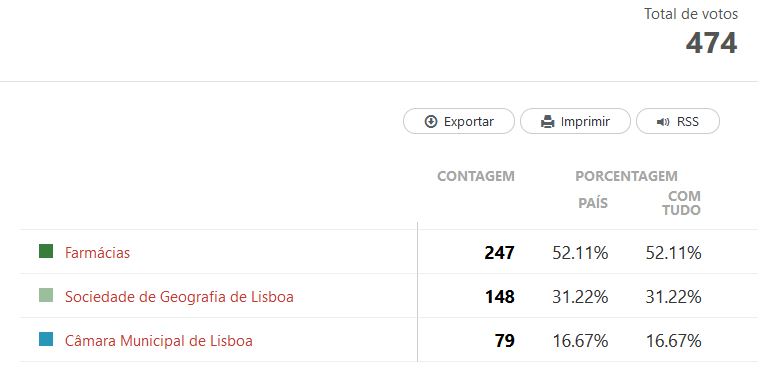Open the Farmácias link

[97, 253]
